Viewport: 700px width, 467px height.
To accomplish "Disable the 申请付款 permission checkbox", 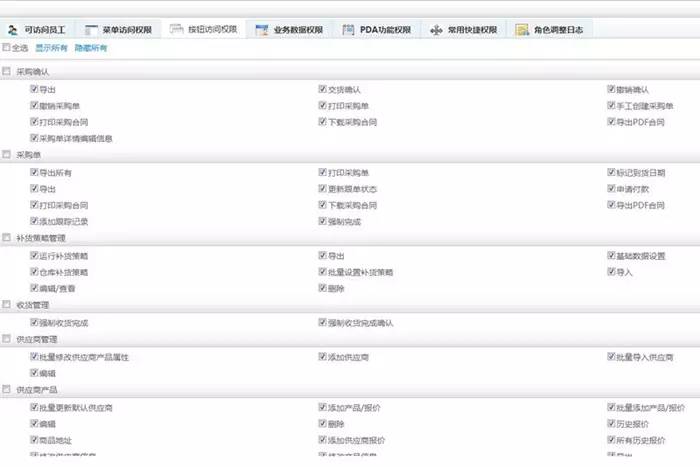I will (x=610, y=189).
